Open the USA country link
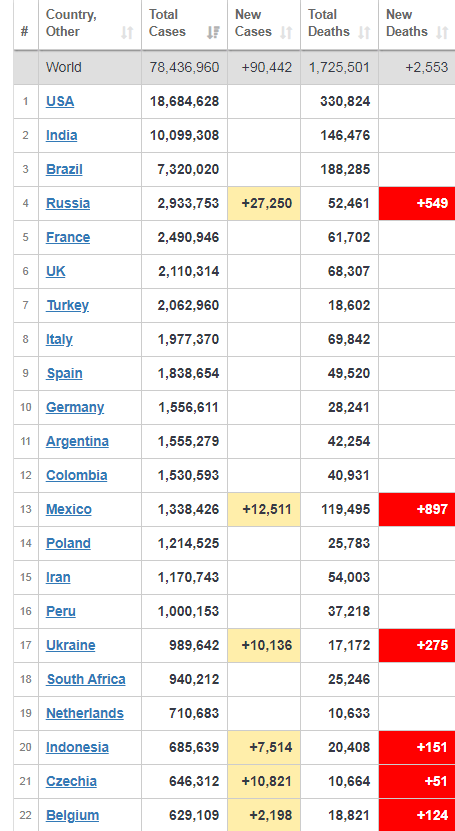The height and width of the screenshot is (831, 455). (60, 101)
